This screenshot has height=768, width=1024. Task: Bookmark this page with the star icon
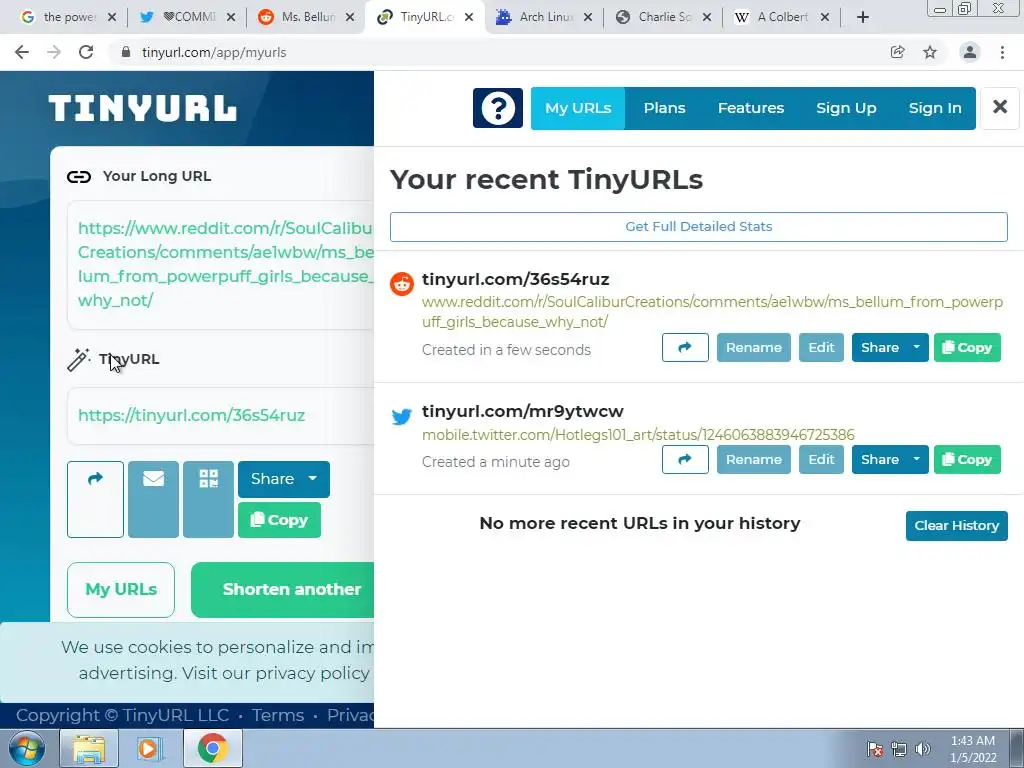930,52
